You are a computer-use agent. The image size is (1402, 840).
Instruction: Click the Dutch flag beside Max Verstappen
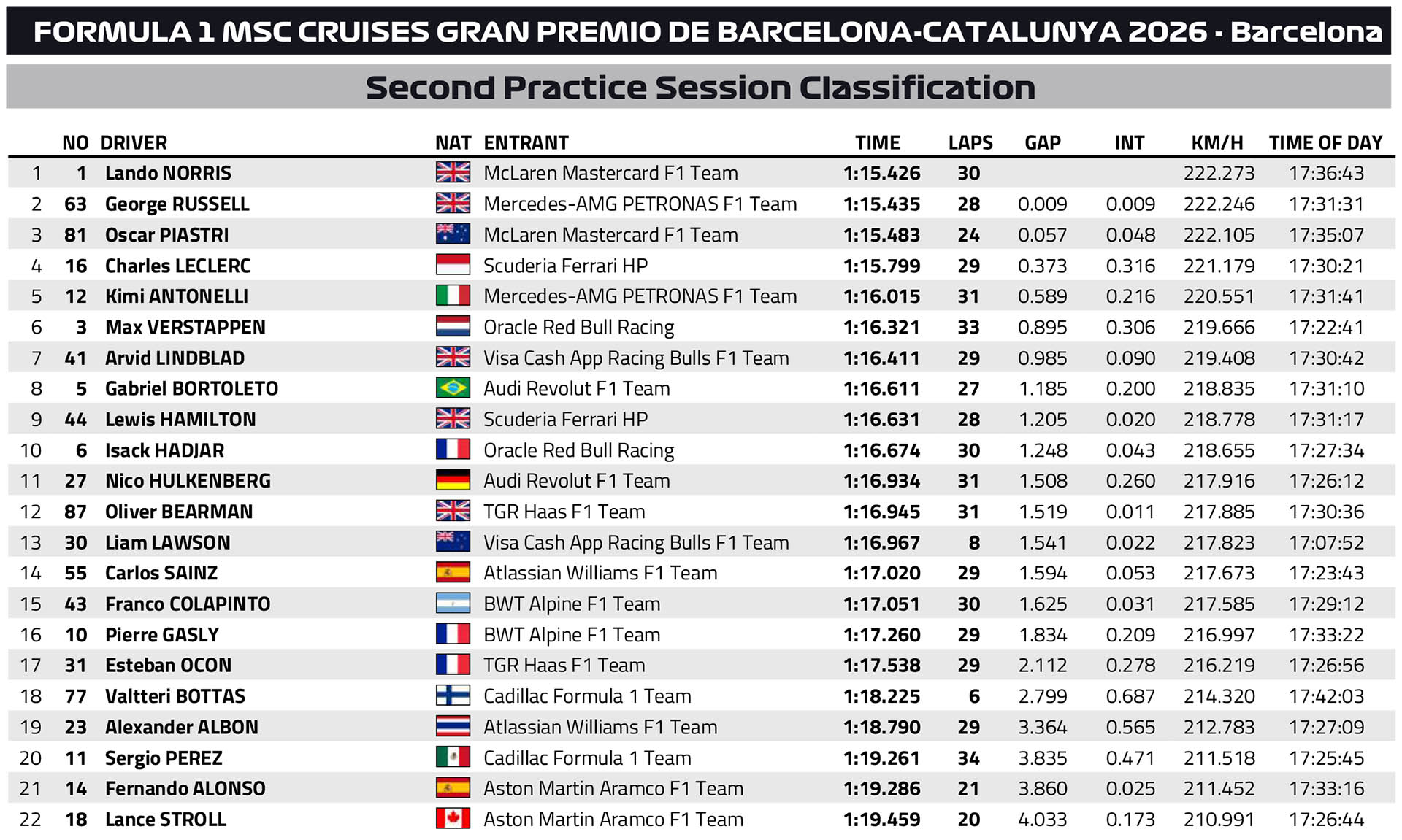point(453,326)
